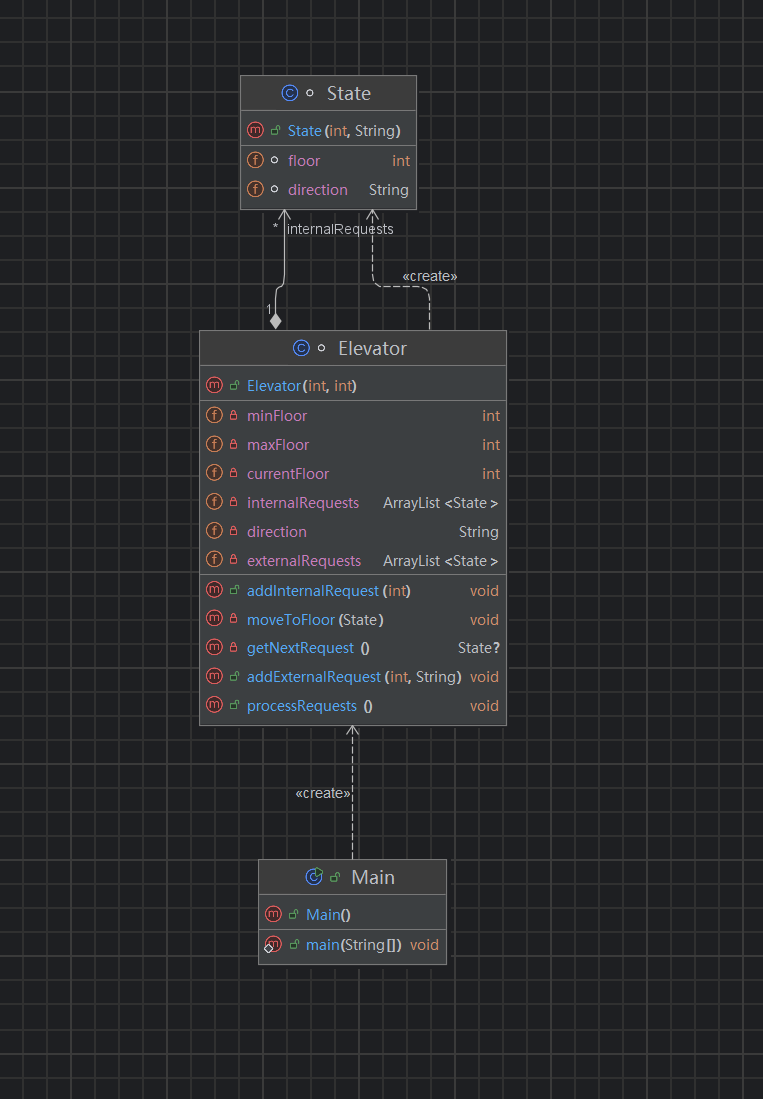The width and height of the screenshot is (763, 1099).
Task: Click the «create» label near State
Action: [x=429, y=276]
